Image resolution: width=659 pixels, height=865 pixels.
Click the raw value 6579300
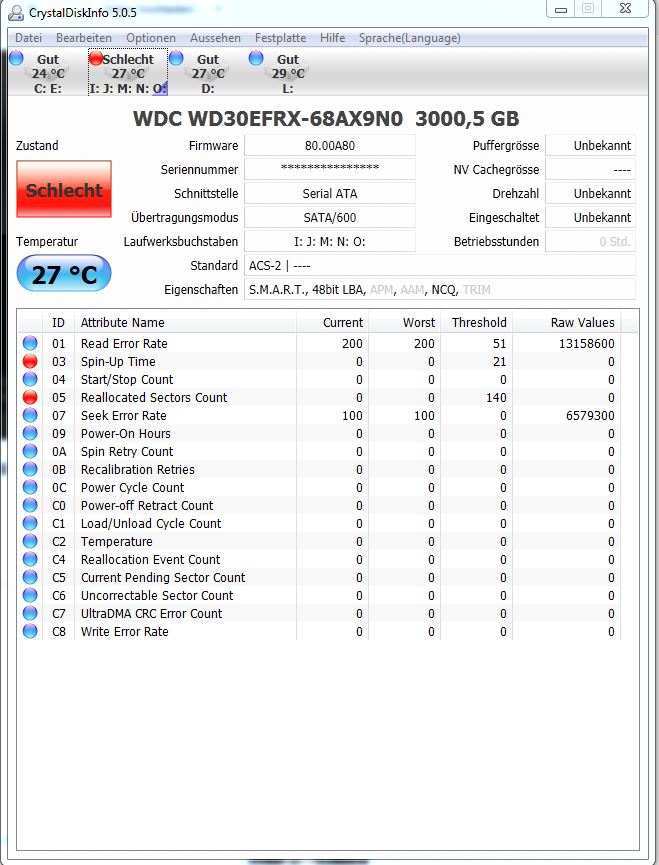coord(590,415)
